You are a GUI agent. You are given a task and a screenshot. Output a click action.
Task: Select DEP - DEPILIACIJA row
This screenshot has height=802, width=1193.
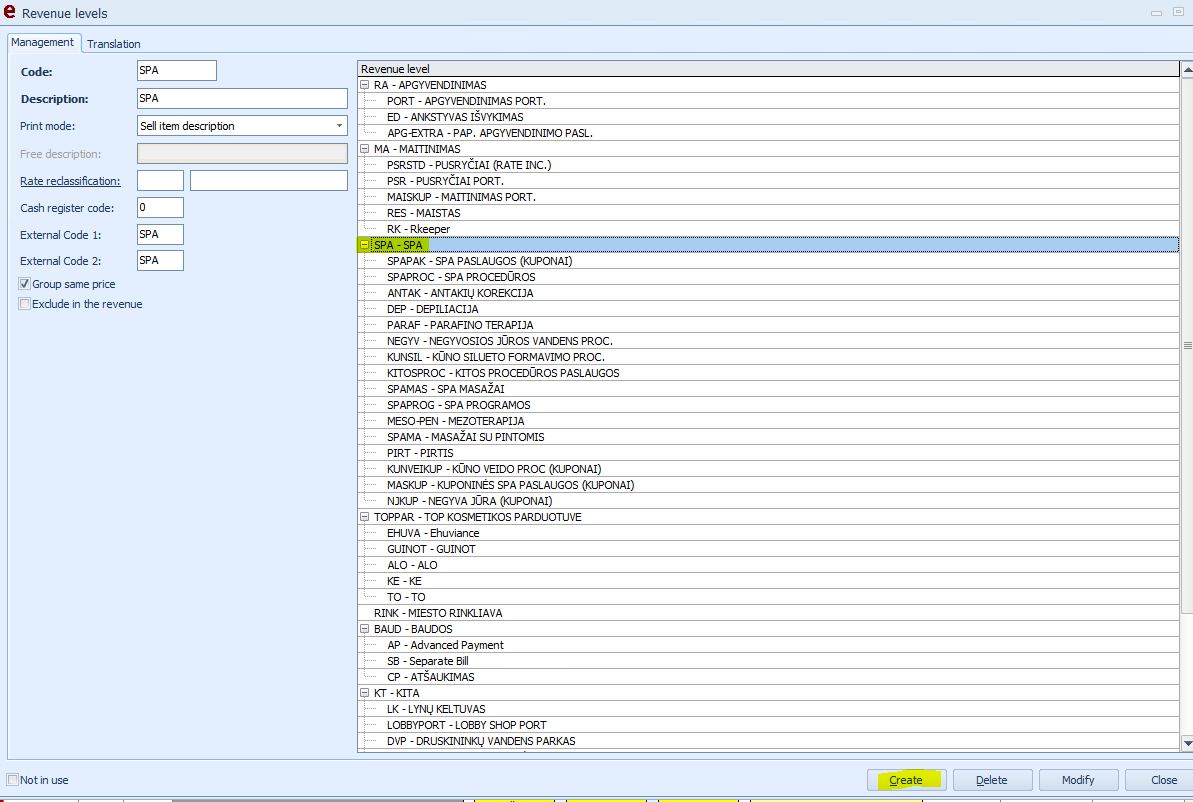tap(768, 309)
